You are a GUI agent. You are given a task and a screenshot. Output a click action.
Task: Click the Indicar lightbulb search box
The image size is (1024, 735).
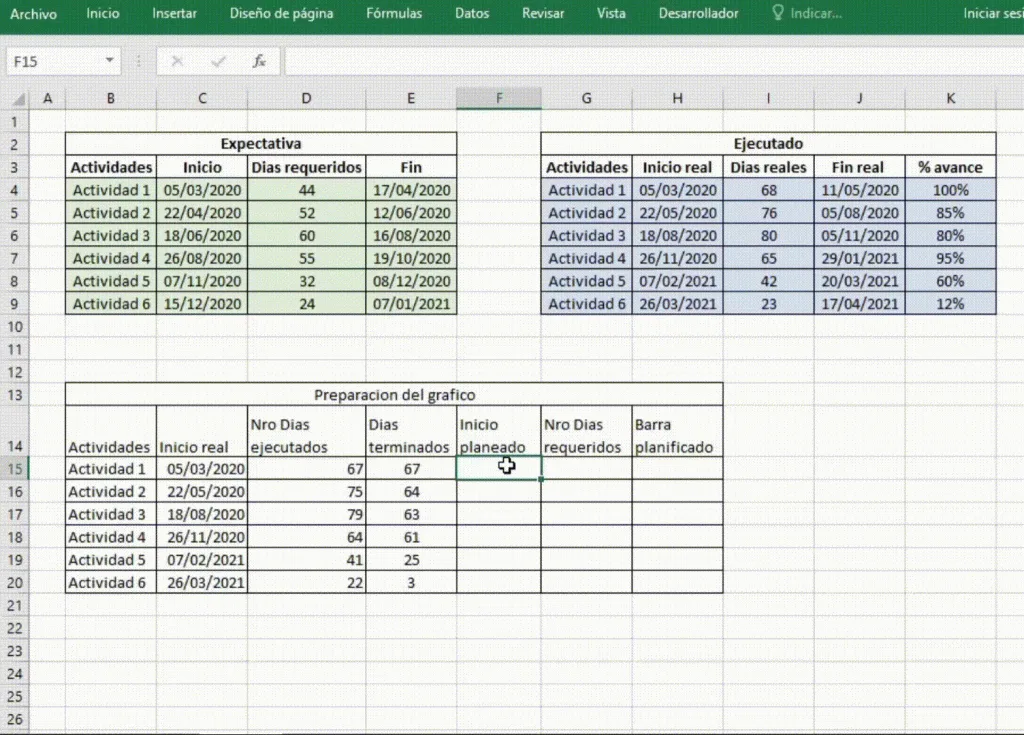click(807, 13)
